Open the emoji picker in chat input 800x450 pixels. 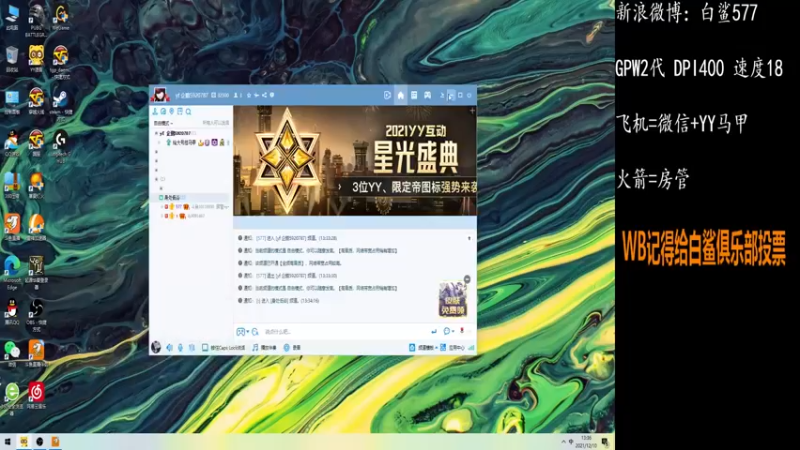click(241, 332)
